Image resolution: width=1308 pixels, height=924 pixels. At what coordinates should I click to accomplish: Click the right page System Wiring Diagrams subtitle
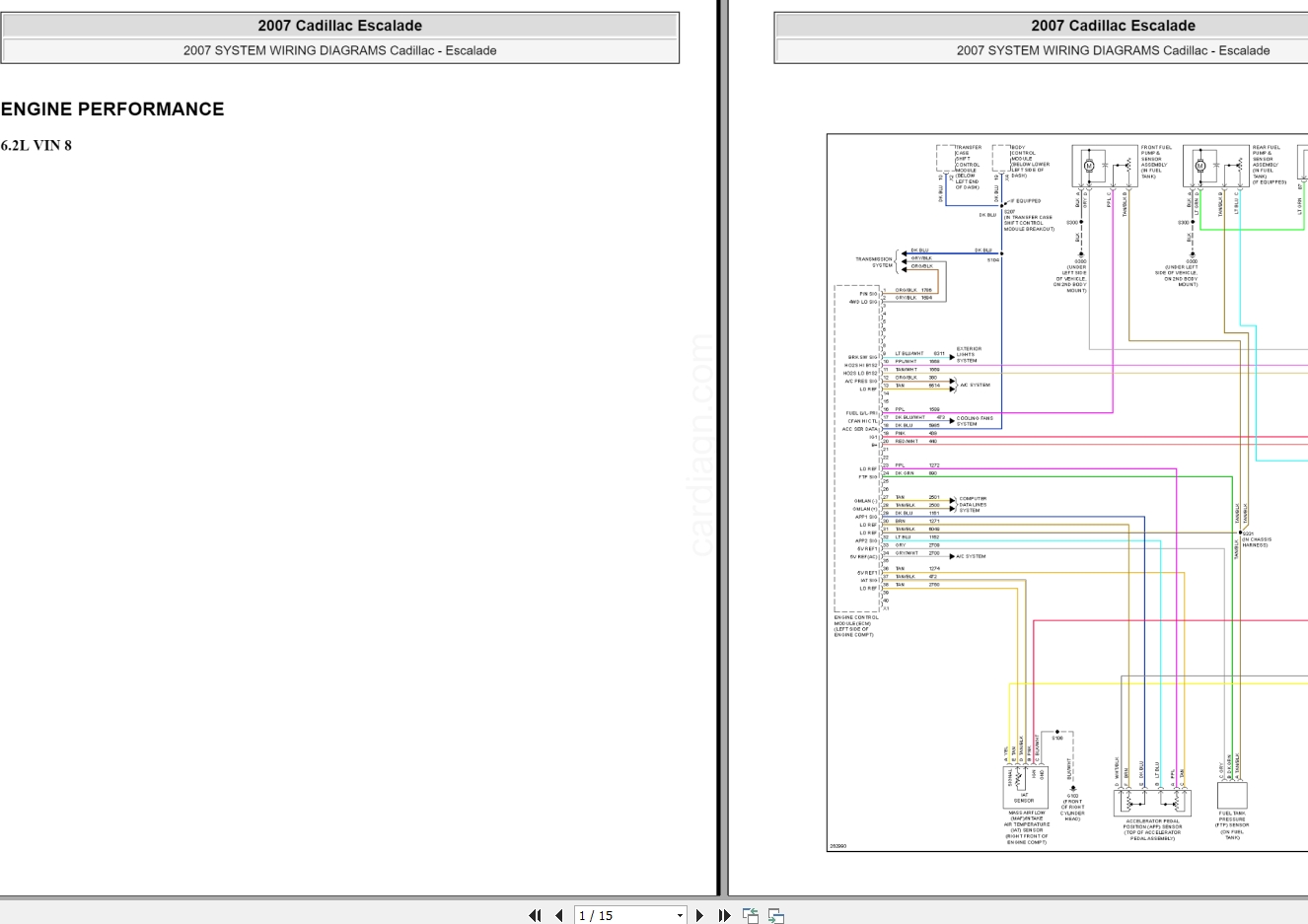(1113, 50)
